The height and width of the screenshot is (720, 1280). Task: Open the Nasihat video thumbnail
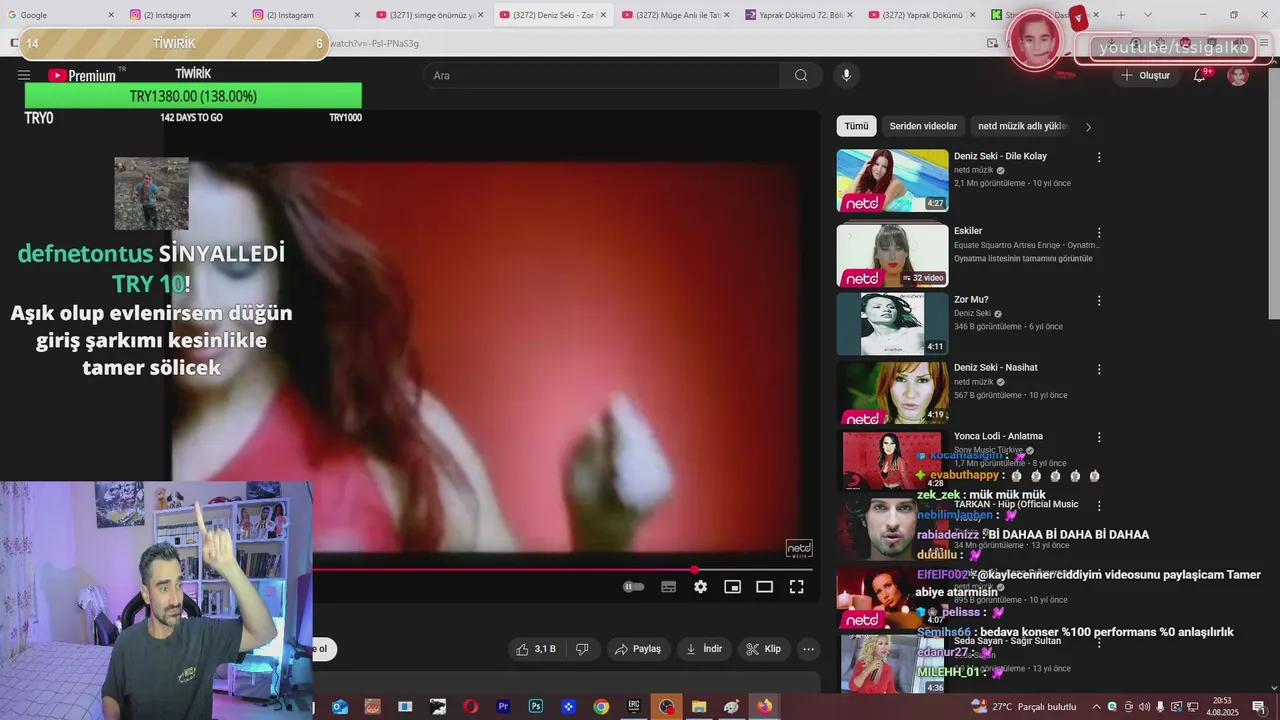click(892, 393)
